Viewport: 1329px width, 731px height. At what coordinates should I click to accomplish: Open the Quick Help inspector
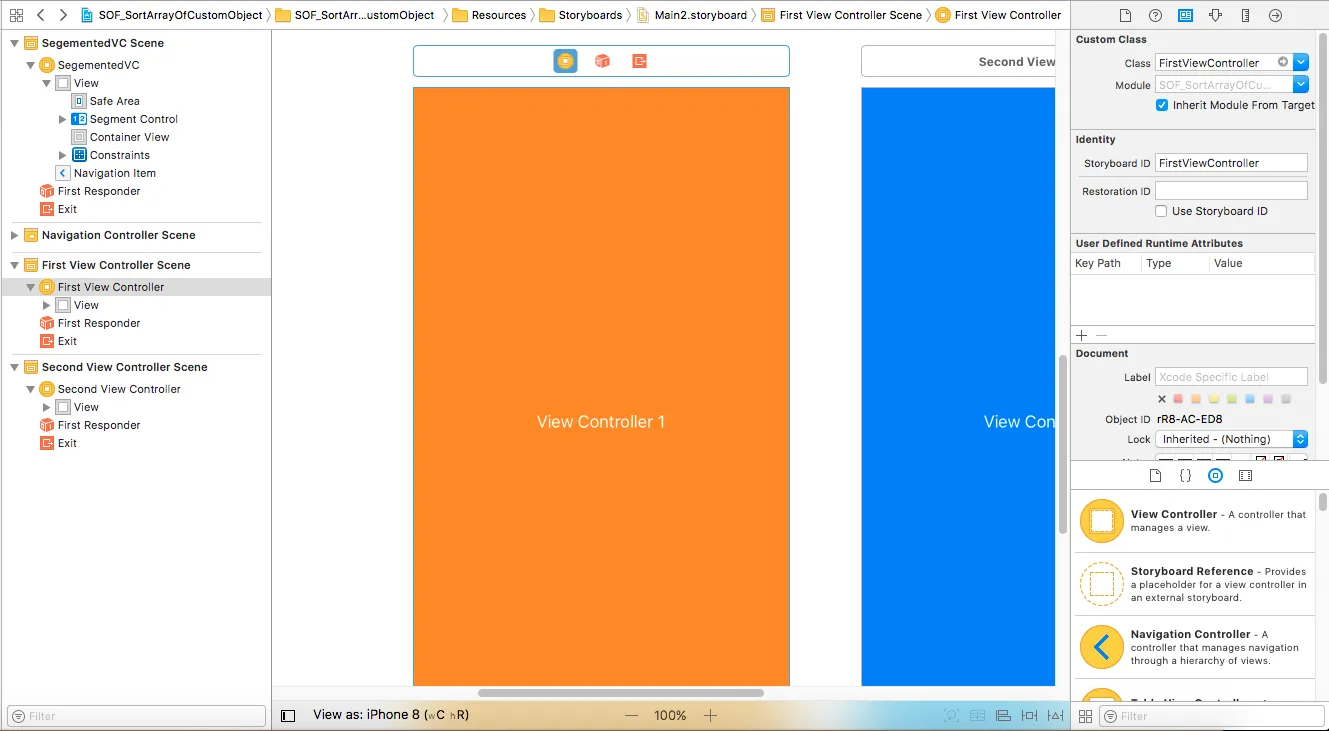(1155, 16)
